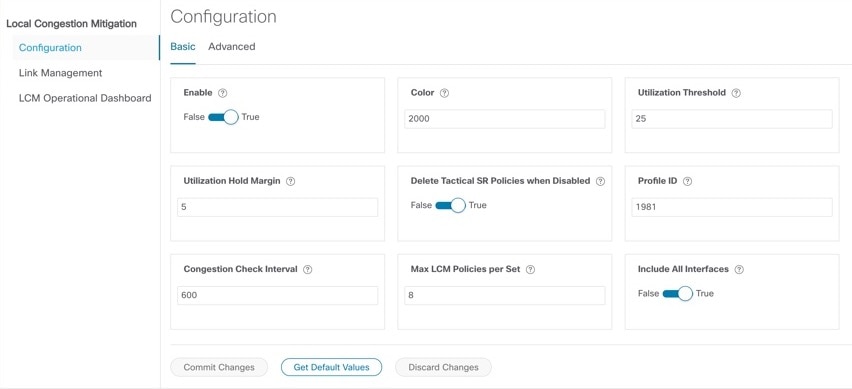Screen dimensions: 852x389
Task: Click the Local Congestion Mitigation heading
Action: click(x=71, y=24)
